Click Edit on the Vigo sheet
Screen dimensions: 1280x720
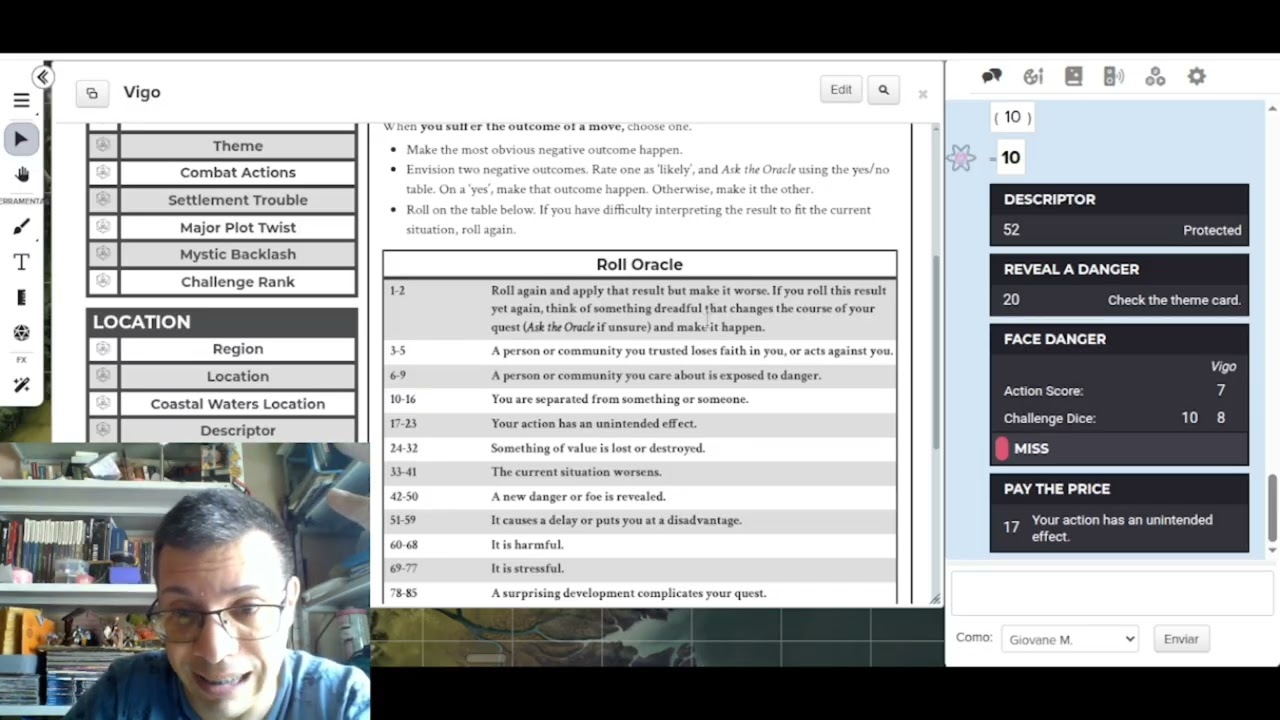pyautogui.click(x=841, y=90)
